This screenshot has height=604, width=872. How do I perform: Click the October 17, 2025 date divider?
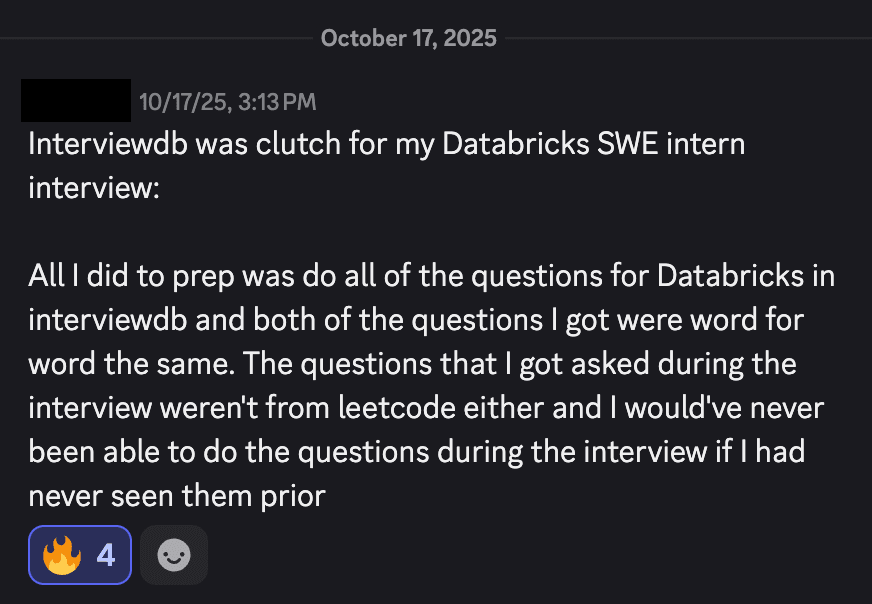[x=408, y=39]
